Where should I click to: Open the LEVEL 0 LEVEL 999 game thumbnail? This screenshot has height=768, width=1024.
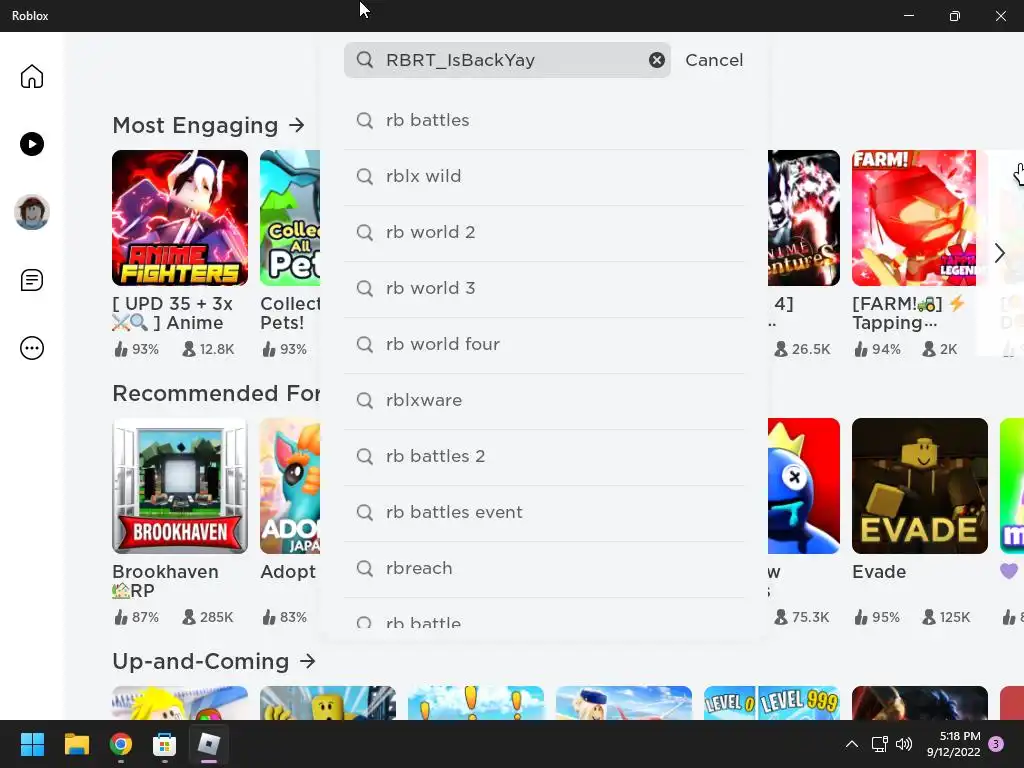point(772,703)
